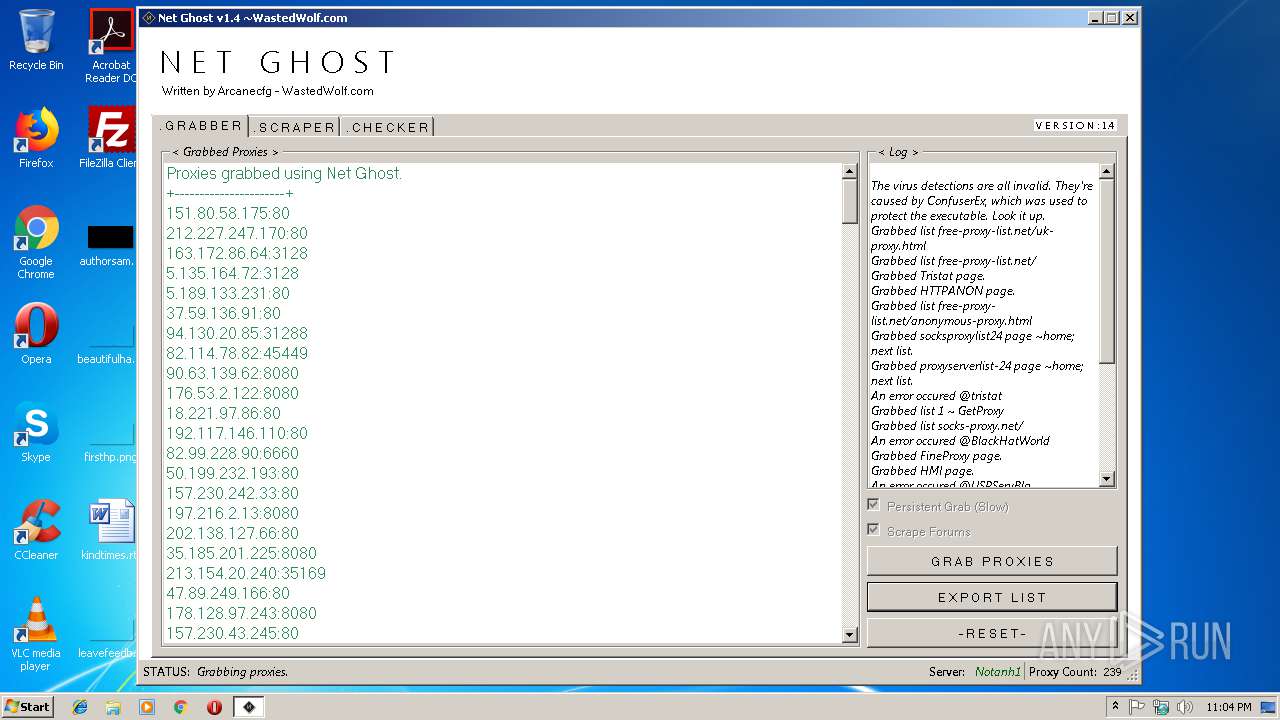The width and height of the screenshot is (1280, 720).
Task: Switch to the .SCRAPER tab
Action: coord(295,127)
